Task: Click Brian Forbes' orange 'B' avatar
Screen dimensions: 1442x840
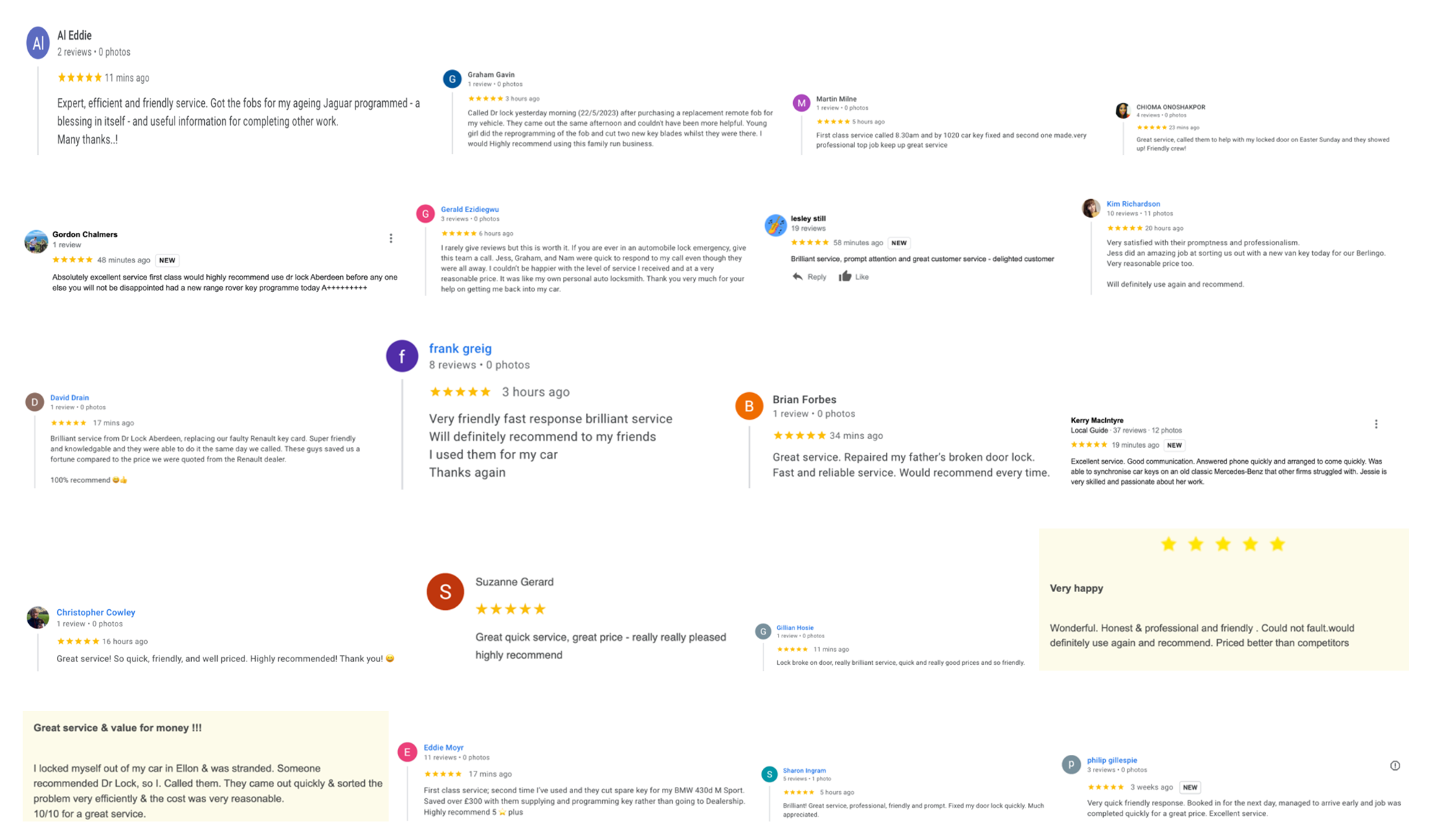Action: coord(749,406)
